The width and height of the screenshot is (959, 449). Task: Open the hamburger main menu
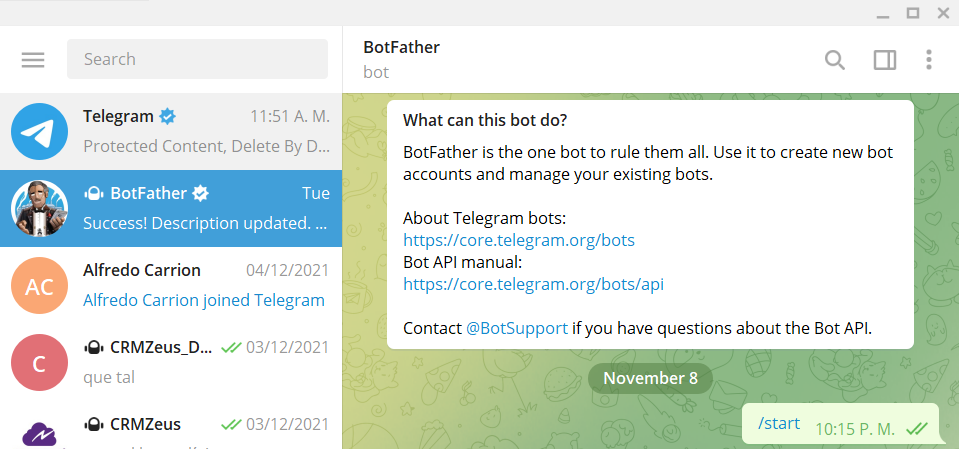pyautogui.click(x=33, y=60)
